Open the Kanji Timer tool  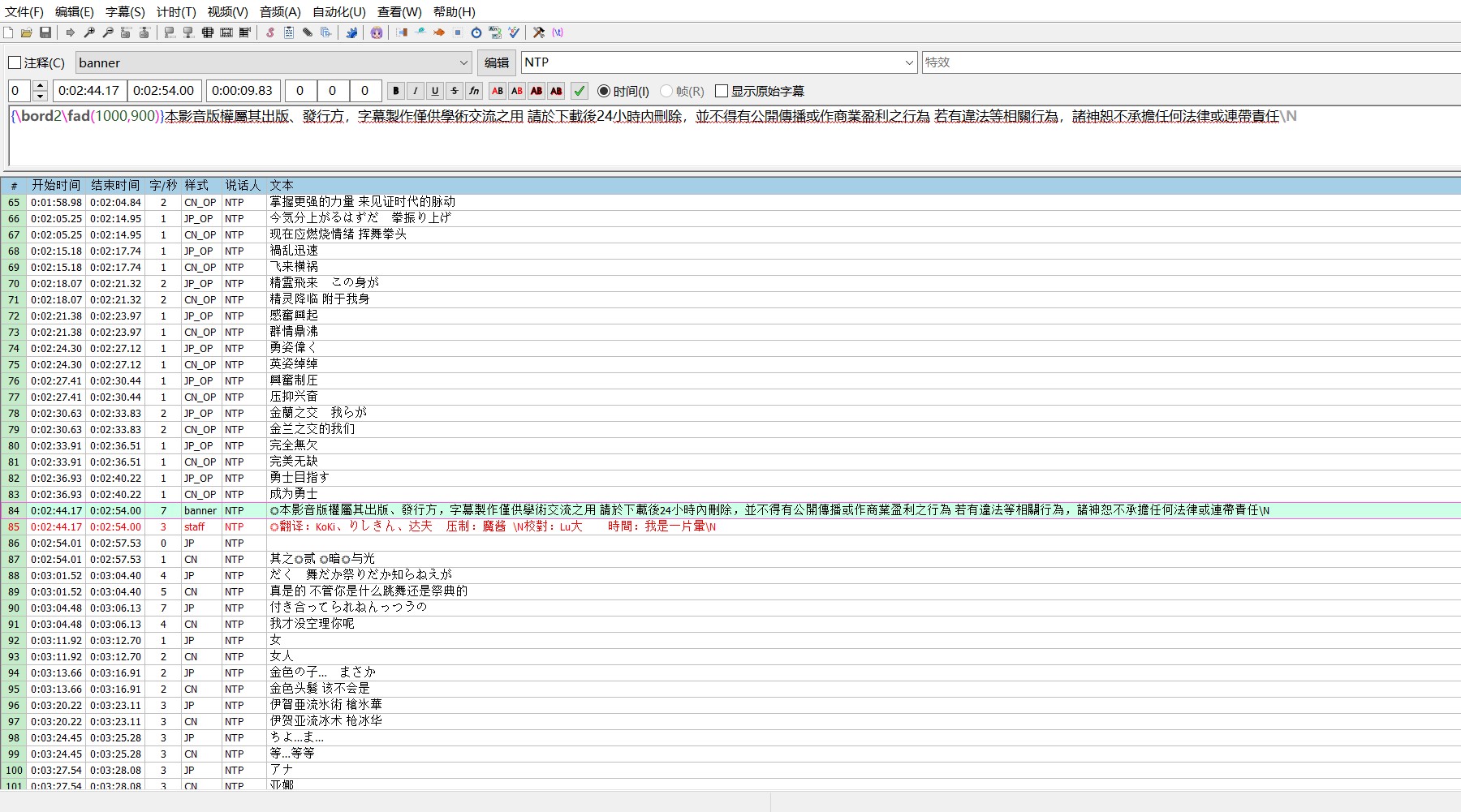click(495, 32)
